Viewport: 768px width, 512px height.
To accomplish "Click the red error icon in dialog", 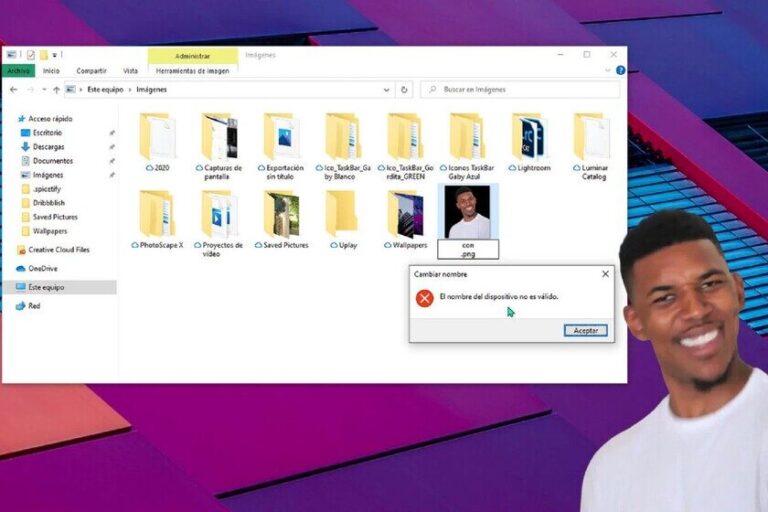I will tap(425, 298).
